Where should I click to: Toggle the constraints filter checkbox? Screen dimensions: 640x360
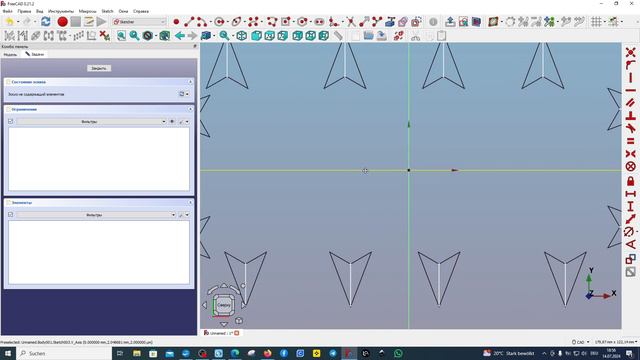click(x=11, y=121)
